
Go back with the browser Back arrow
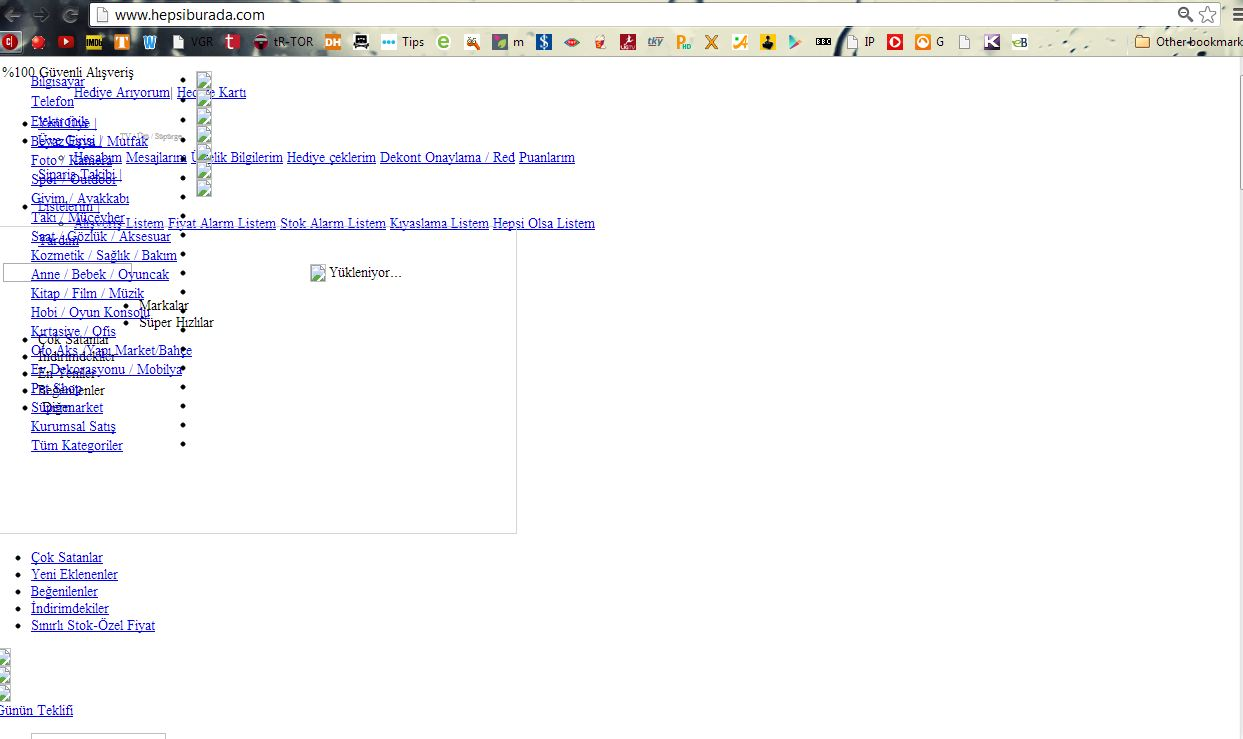tap(12, 15)
